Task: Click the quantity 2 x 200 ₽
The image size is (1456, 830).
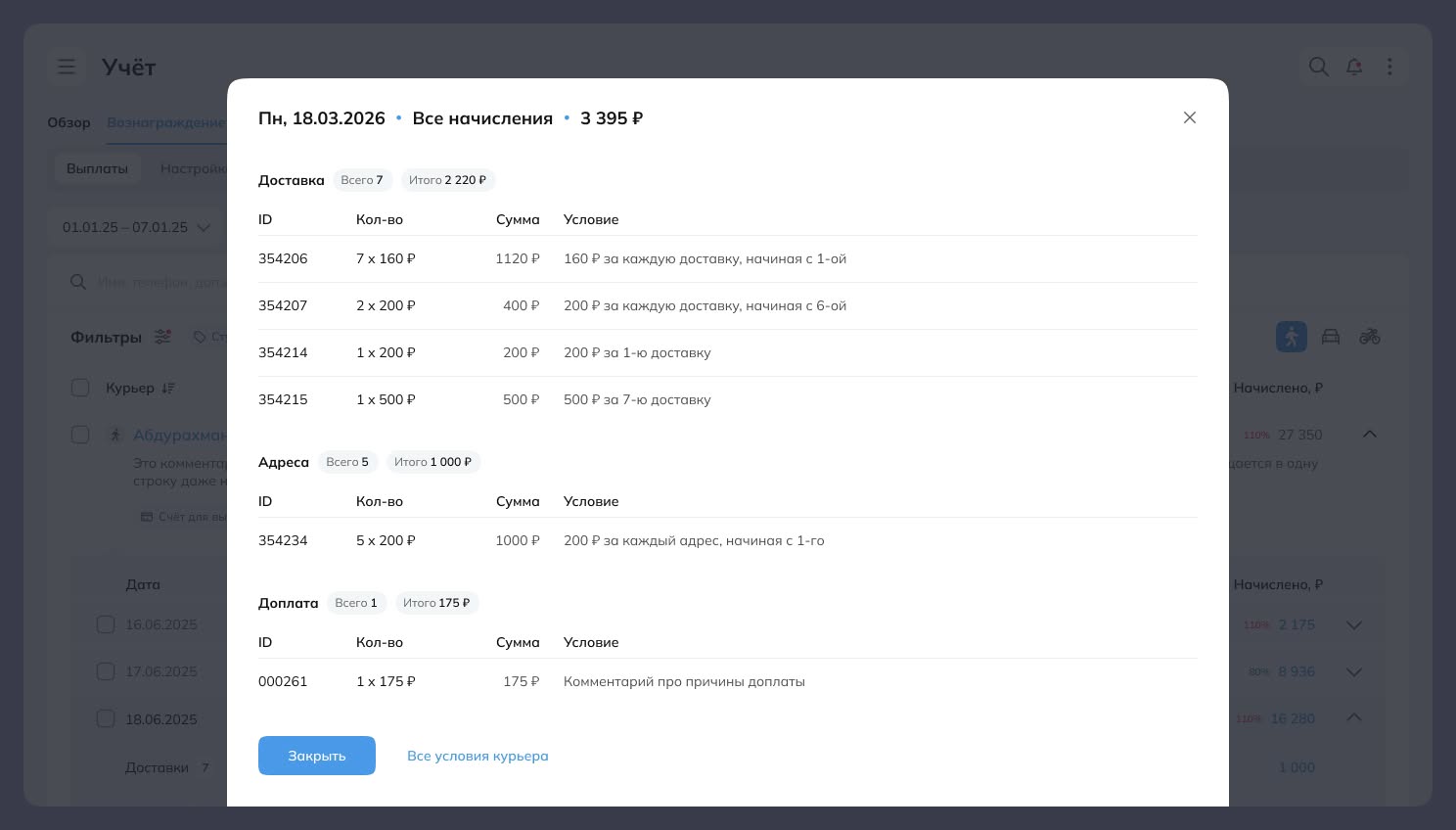Action: pyautogui.click(x=386, y=305)
